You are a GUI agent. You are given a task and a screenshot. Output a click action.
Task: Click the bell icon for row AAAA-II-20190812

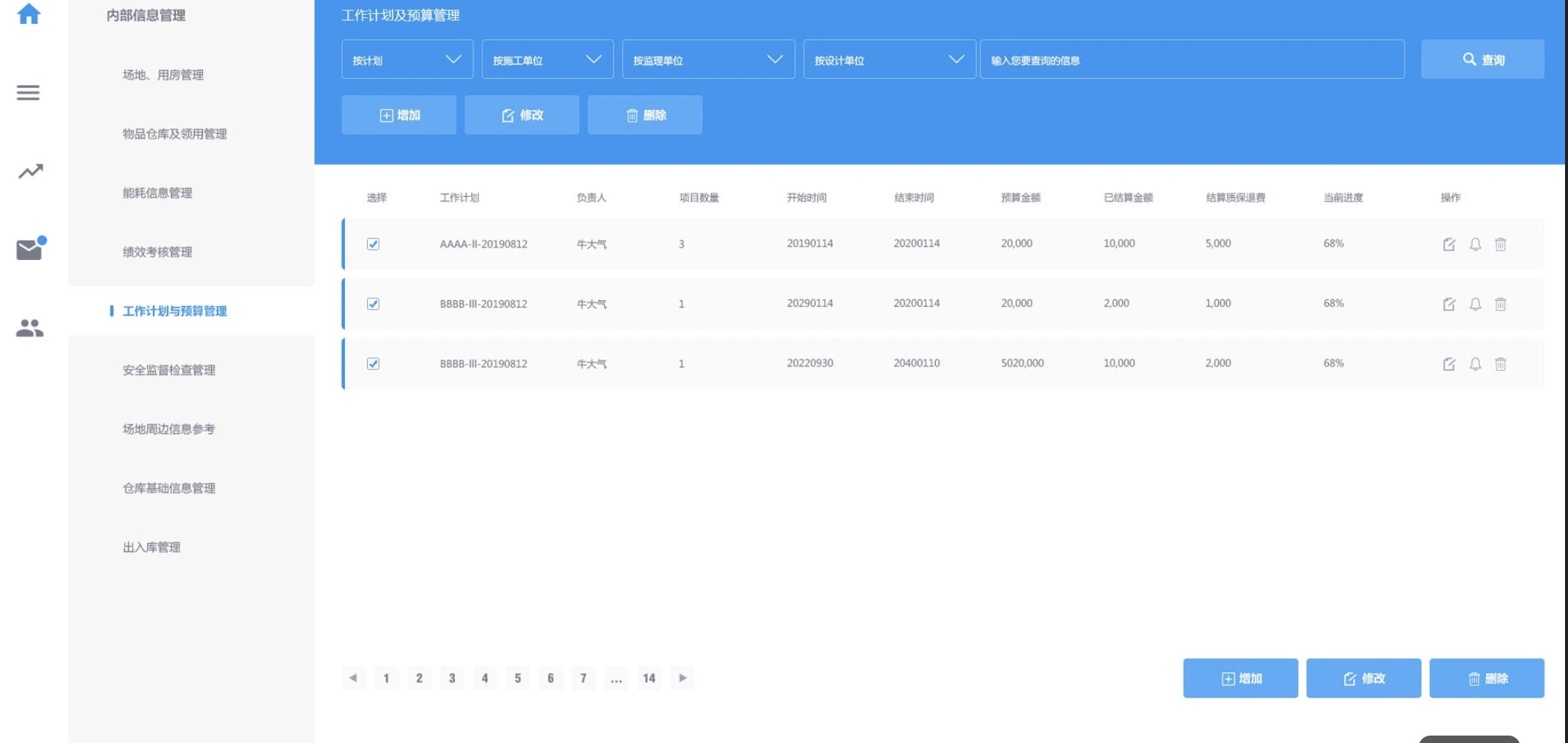pyautogui.click(x=1476, y=244)
